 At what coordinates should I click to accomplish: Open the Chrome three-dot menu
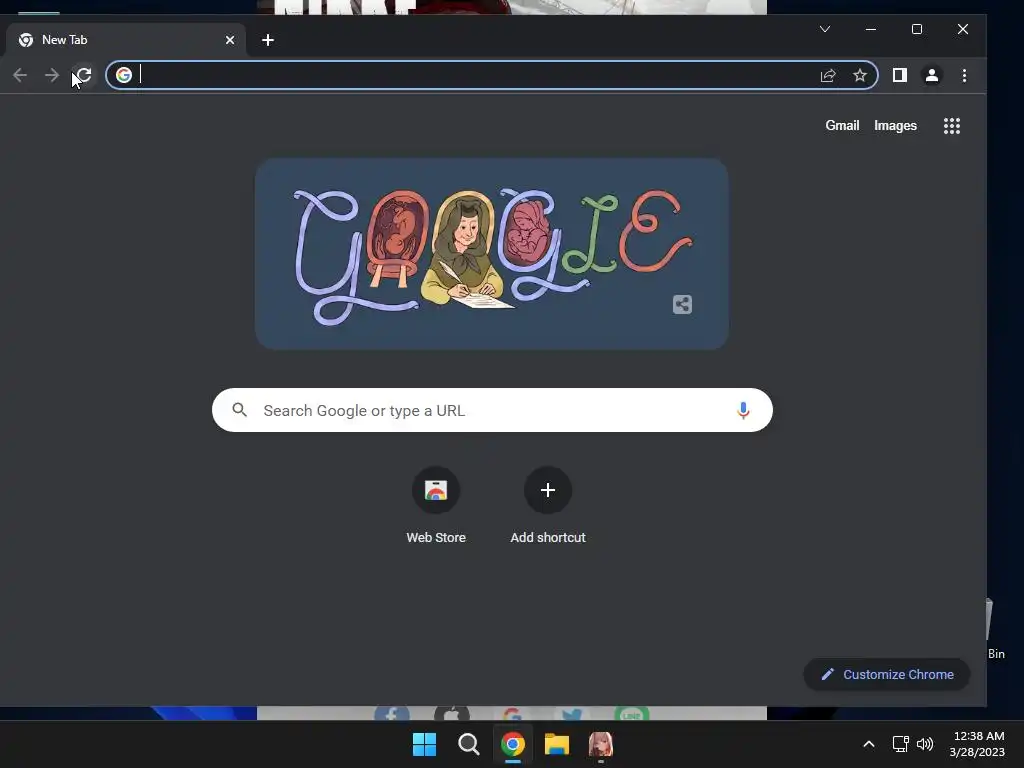965,75
